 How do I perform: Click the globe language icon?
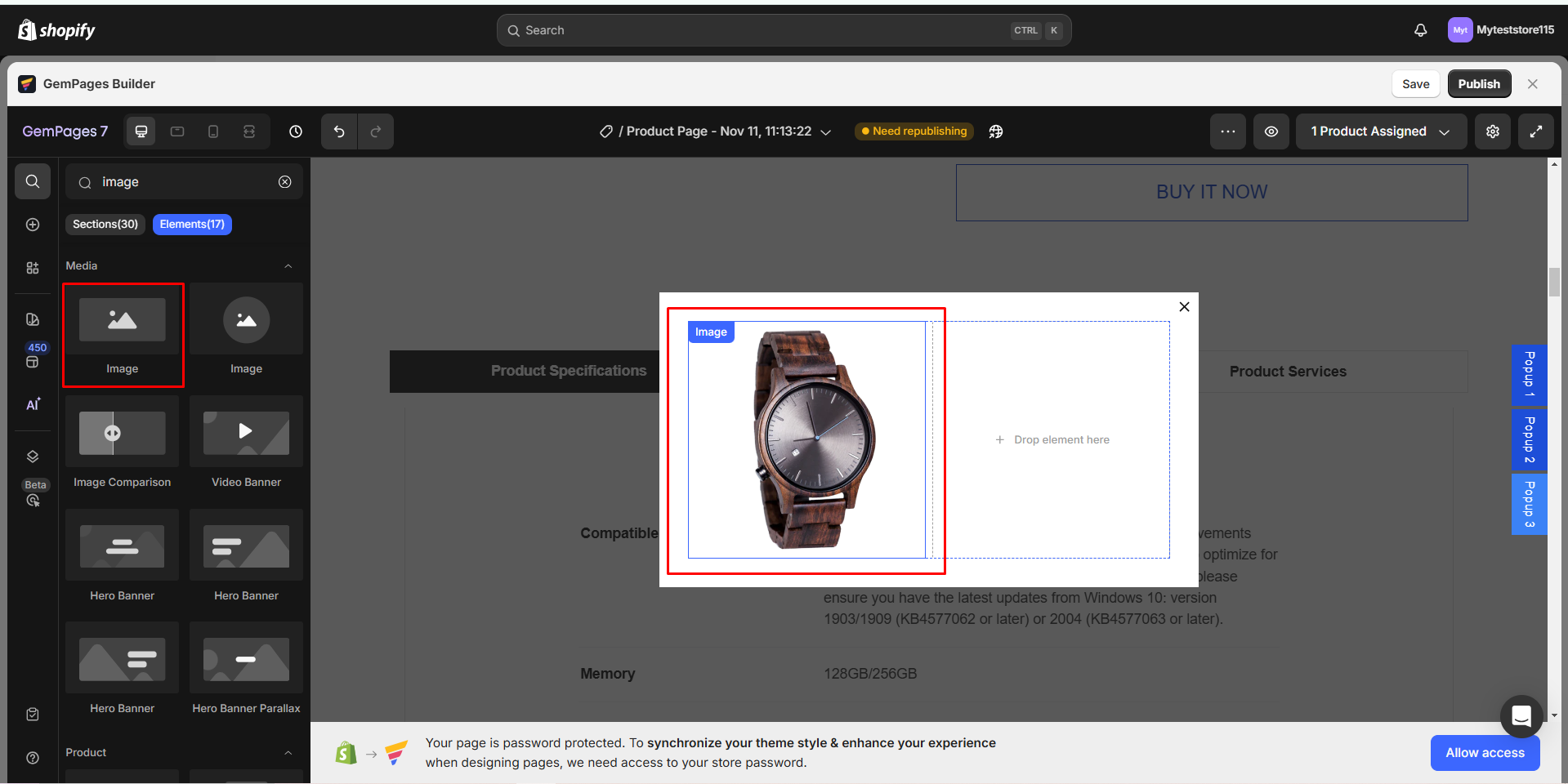pyautogui.click(x=996, y=131)
